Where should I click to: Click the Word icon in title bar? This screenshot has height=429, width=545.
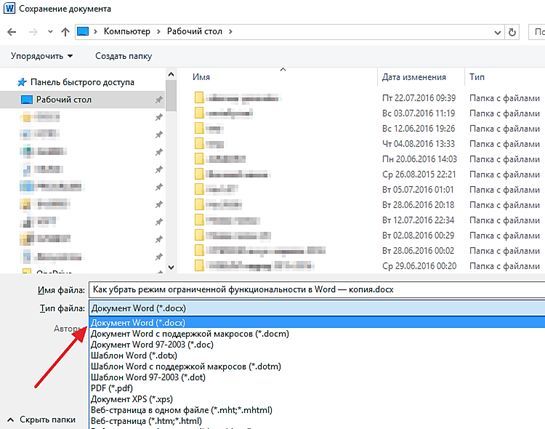(9, 8)
